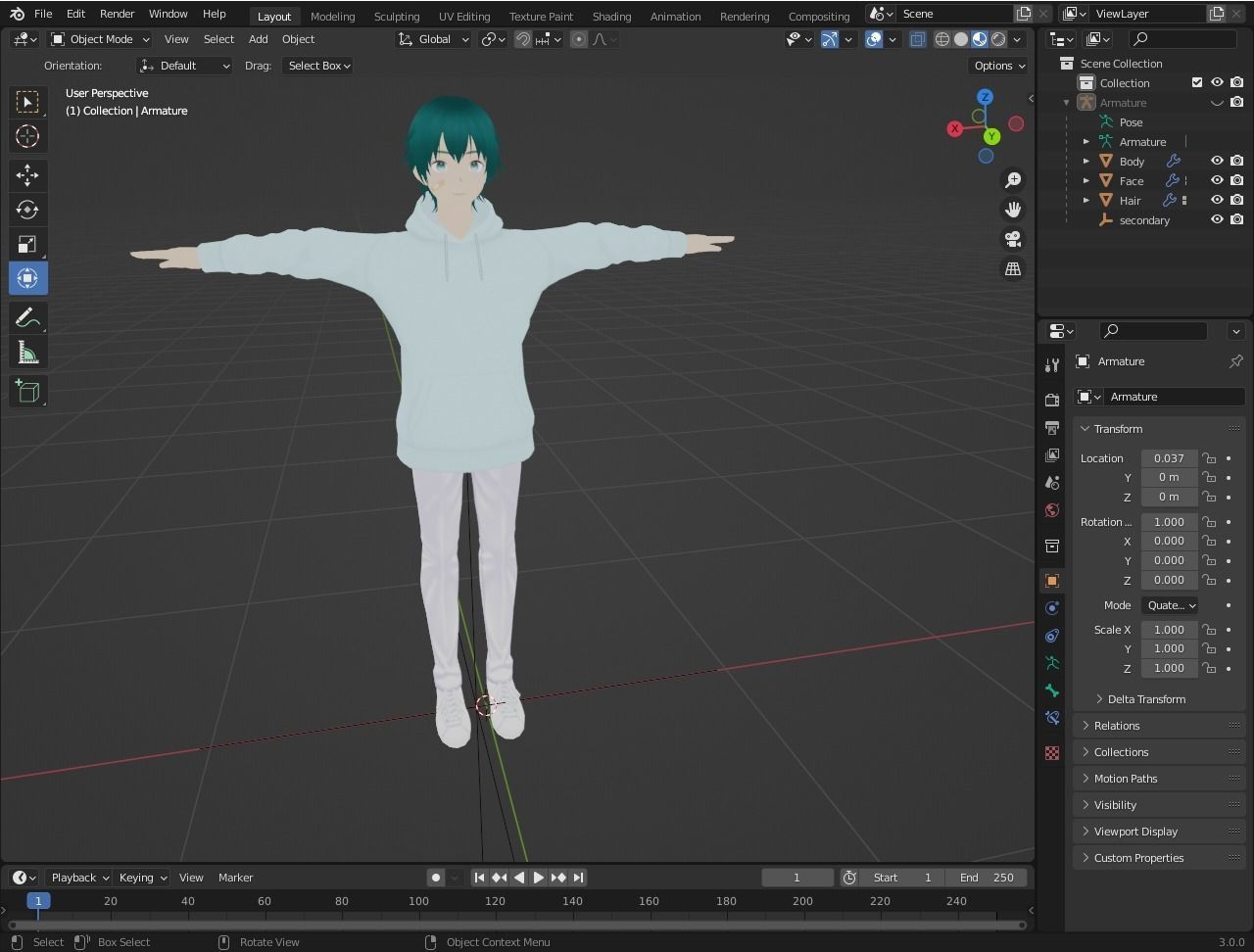This screenshot has height=952, width=1254.
Task: Activate the Transform tool
Action: tap(27, 278)
